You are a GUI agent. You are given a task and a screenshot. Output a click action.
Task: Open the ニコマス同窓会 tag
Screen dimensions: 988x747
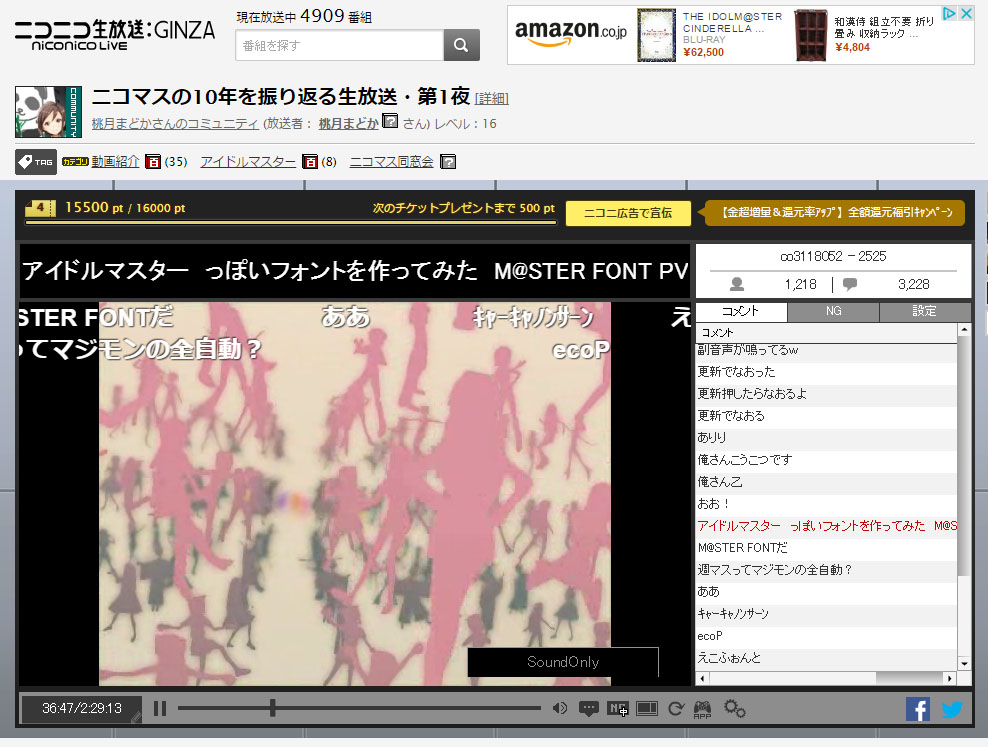[391, 162]
